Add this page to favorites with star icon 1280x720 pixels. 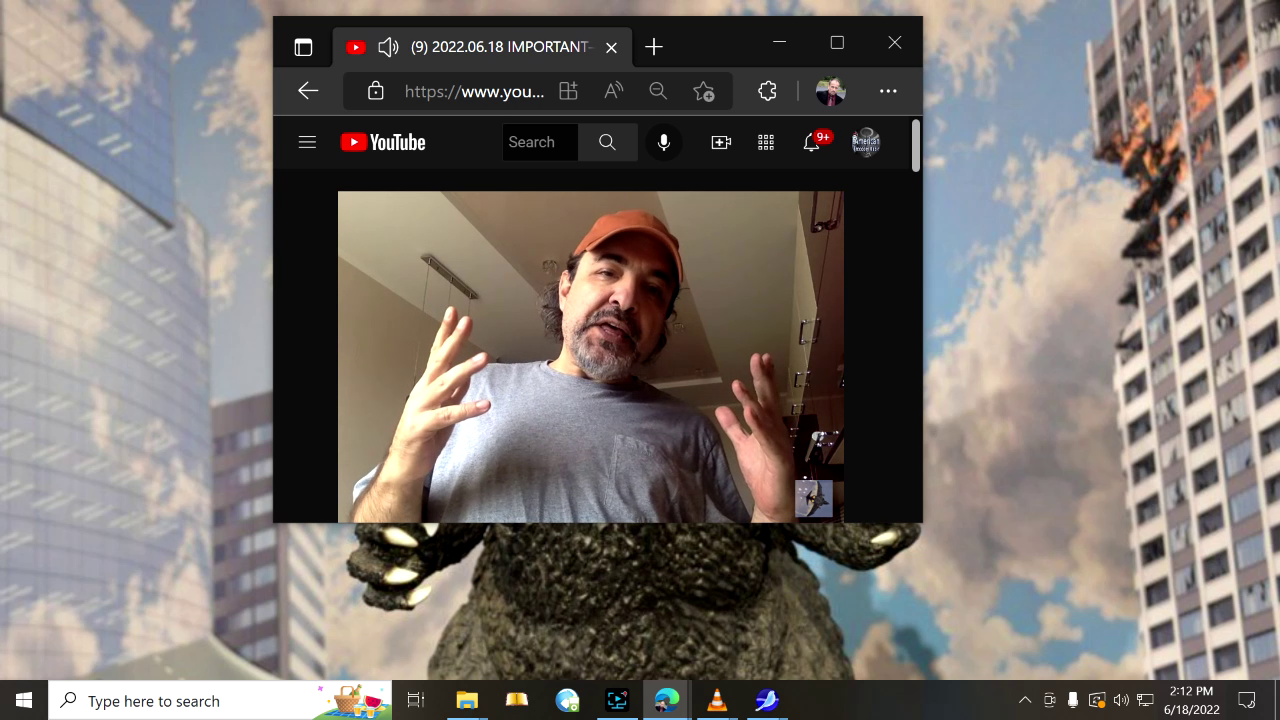point(703,91)
